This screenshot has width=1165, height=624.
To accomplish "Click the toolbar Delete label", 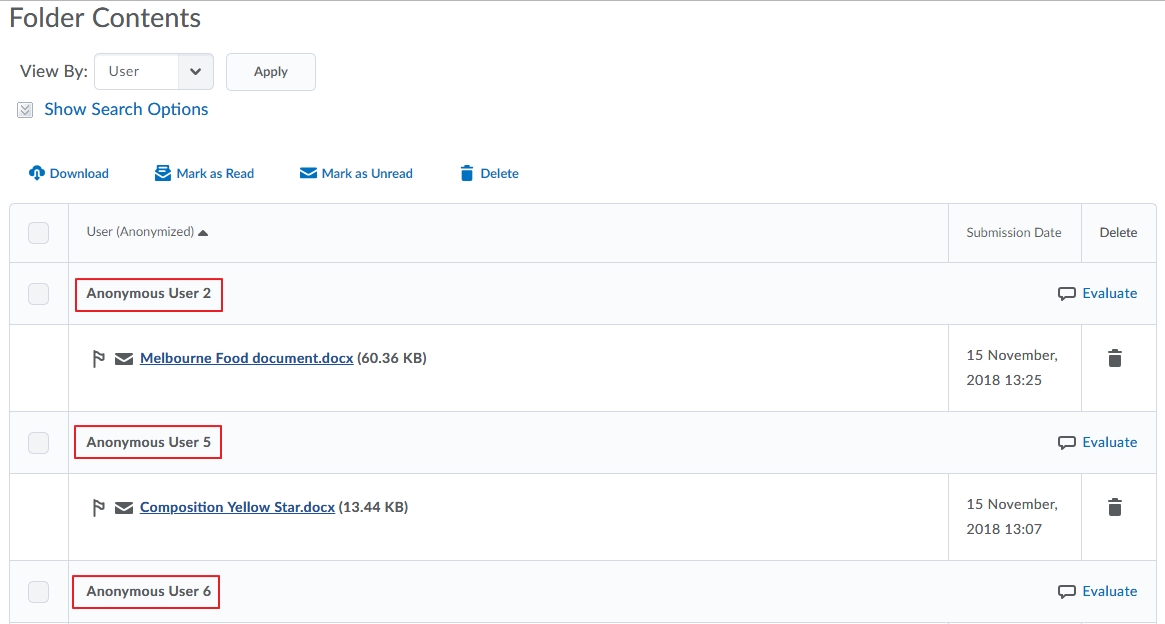I will click(499, 173).
